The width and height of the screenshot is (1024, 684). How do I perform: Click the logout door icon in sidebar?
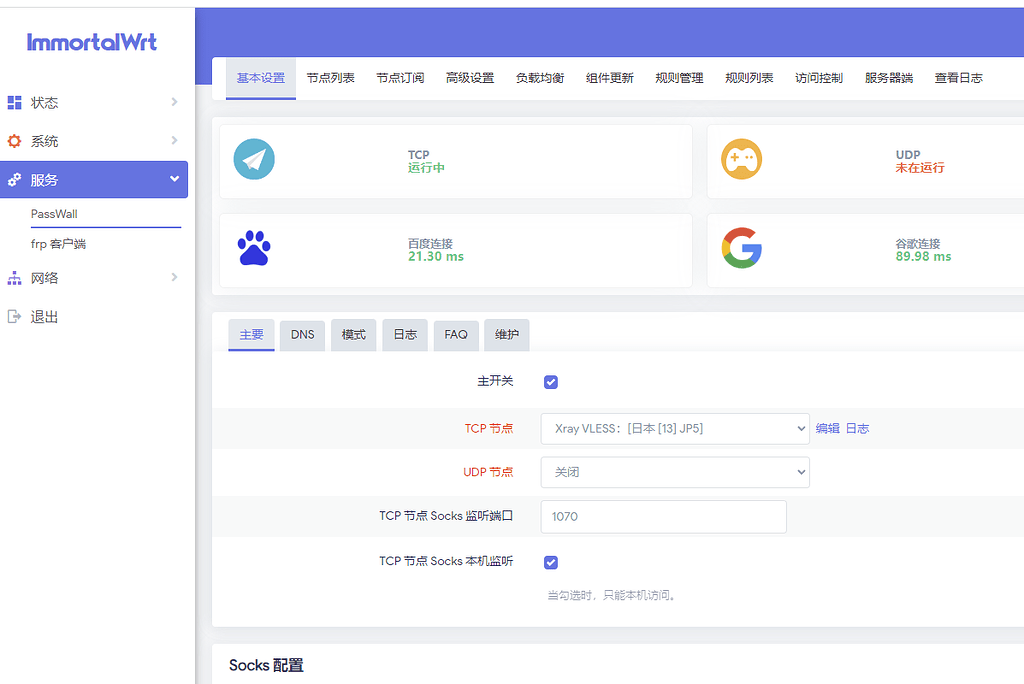click(x=14, y=317)
